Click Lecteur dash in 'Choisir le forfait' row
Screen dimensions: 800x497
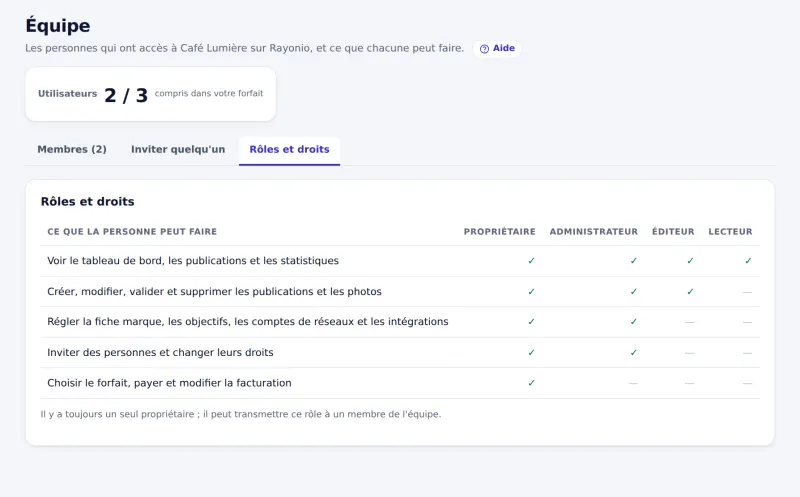click(747, 383)
